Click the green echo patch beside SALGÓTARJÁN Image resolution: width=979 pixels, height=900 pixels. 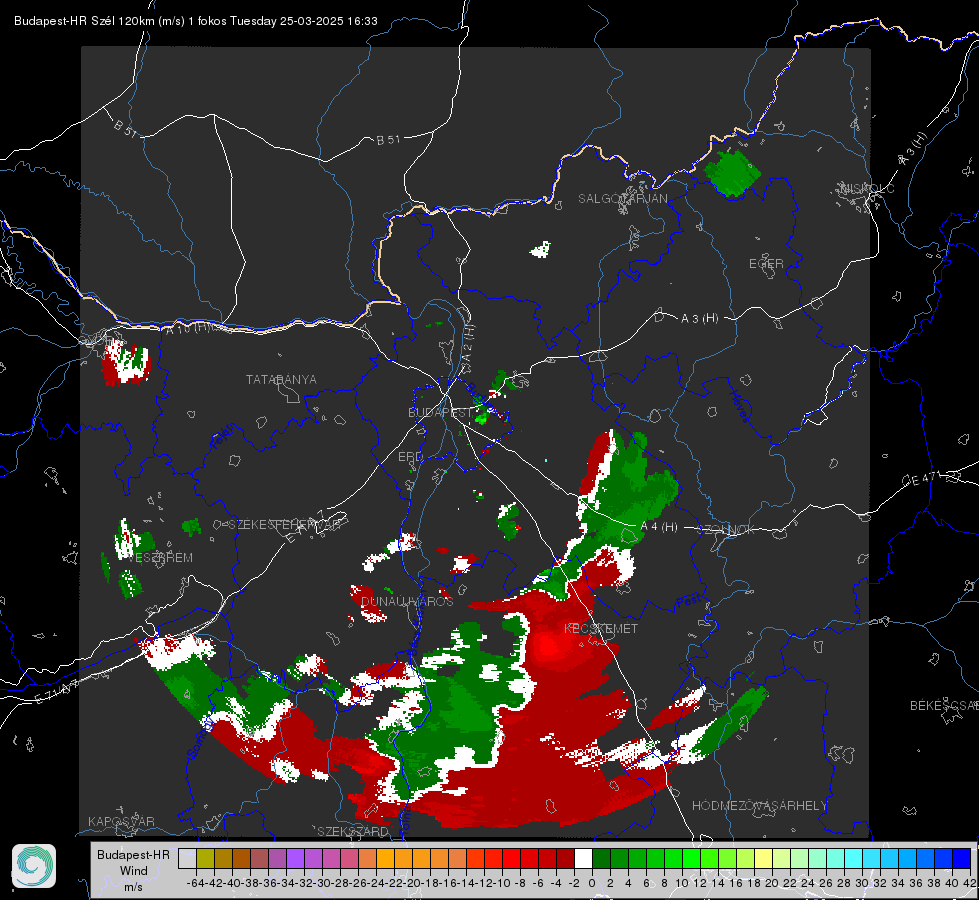tap(732, 173)
